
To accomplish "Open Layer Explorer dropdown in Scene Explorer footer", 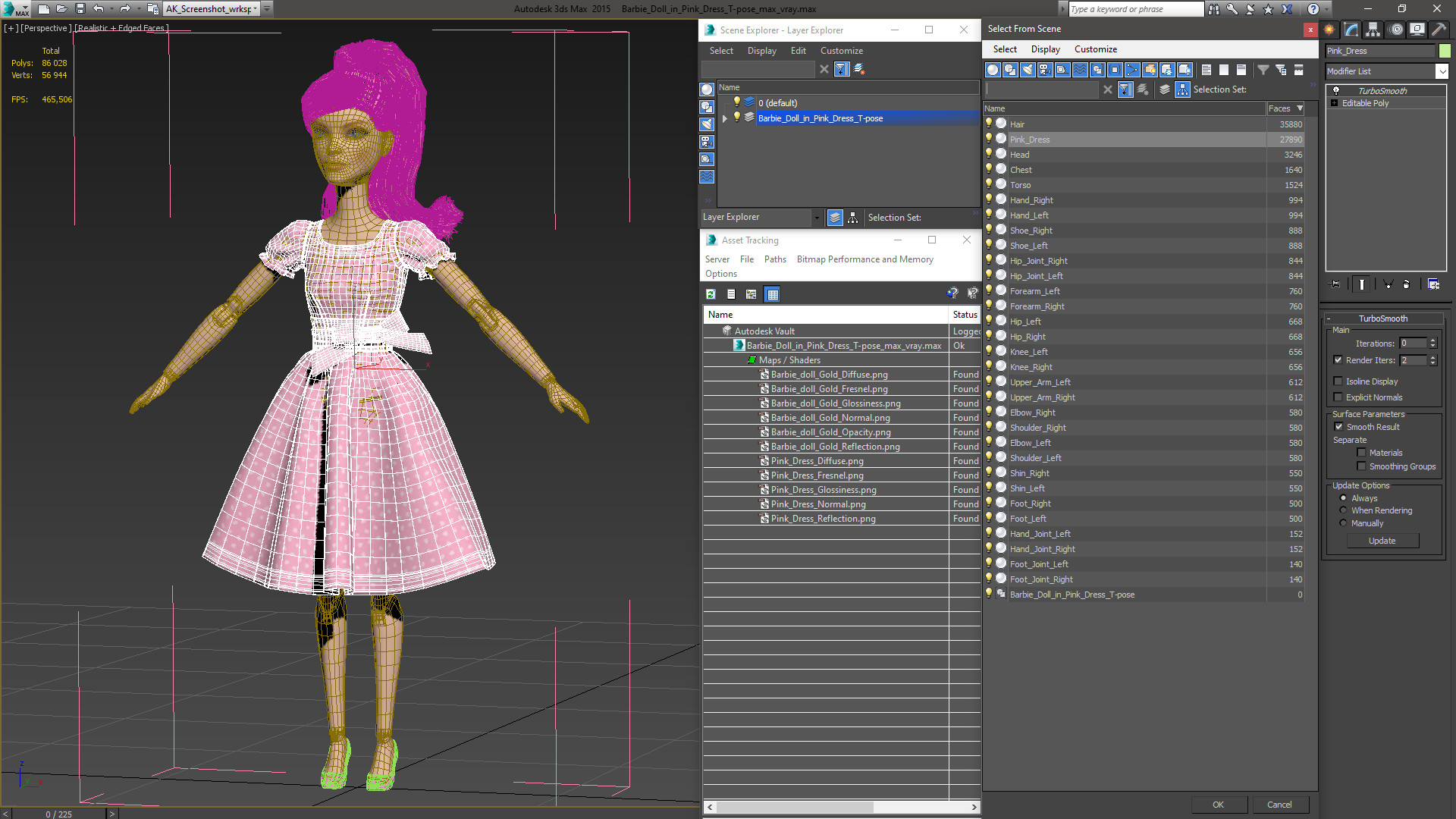I will (817, 218).
